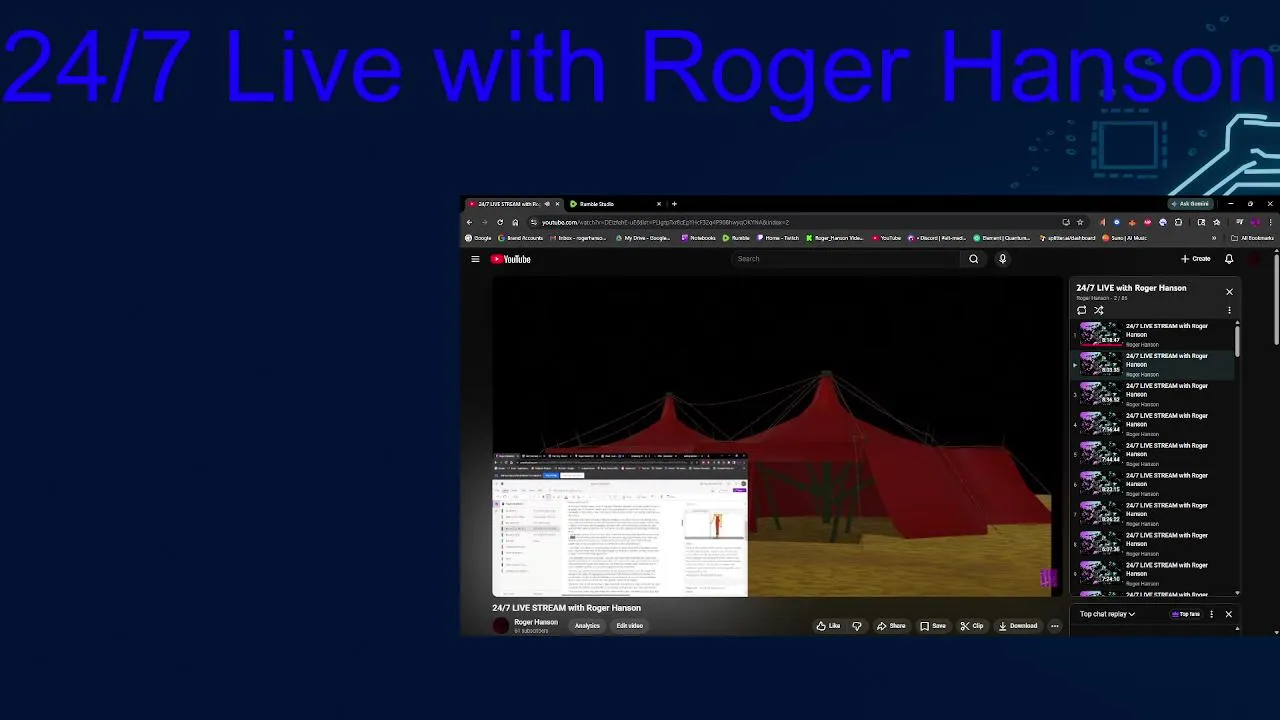The height and width of the screenshot is (720, 1280).
Task: Open more actions ellipsis below video
Action: tap(1054, 626)
